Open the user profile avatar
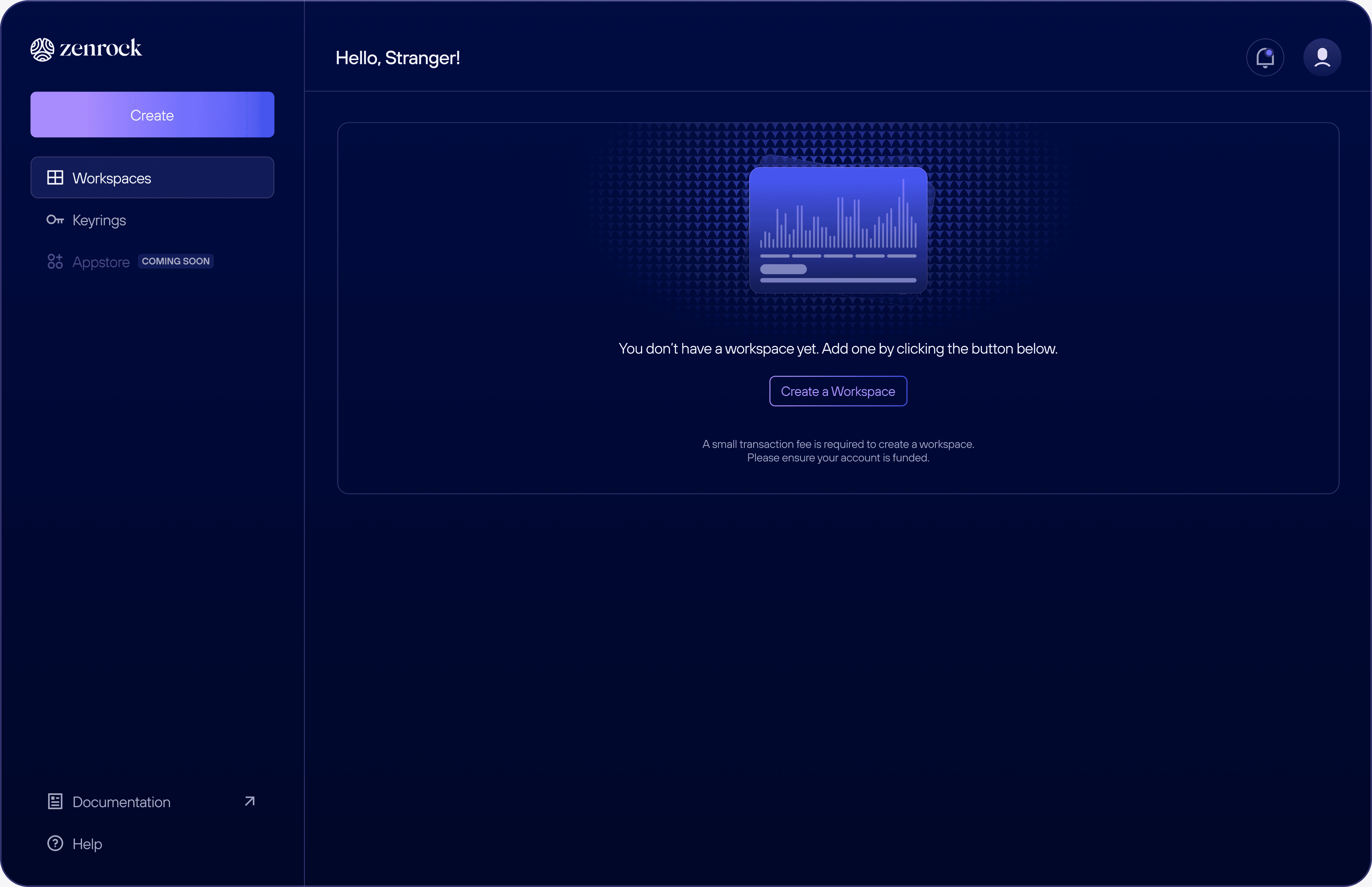Screen dimensions: 1372x887 pos(1322,58)
